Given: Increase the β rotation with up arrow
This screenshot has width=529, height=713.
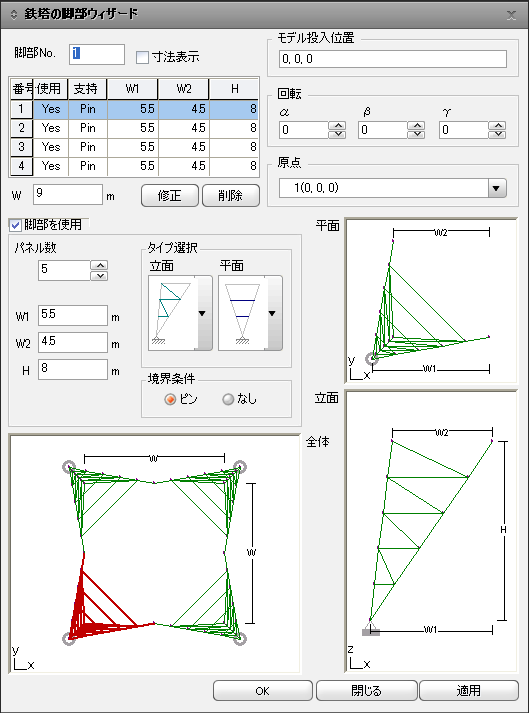Looking at the screenshot, I should (416, 126).
